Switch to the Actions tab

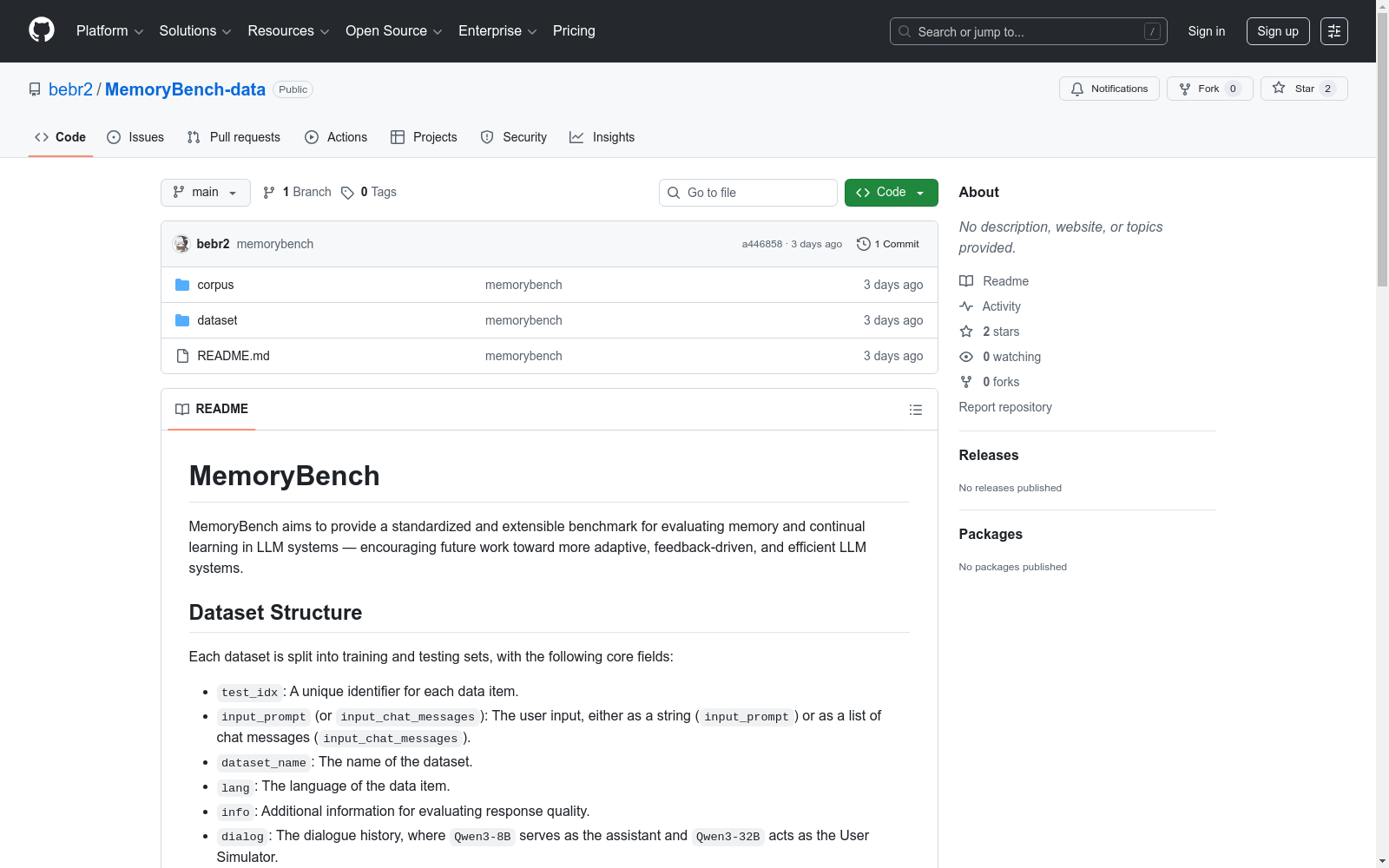tap(336, 137)
